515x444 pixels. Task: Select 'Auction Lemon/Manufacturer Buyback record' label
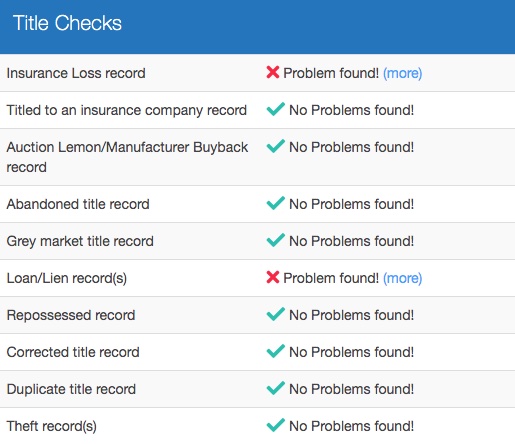(127, 157)
